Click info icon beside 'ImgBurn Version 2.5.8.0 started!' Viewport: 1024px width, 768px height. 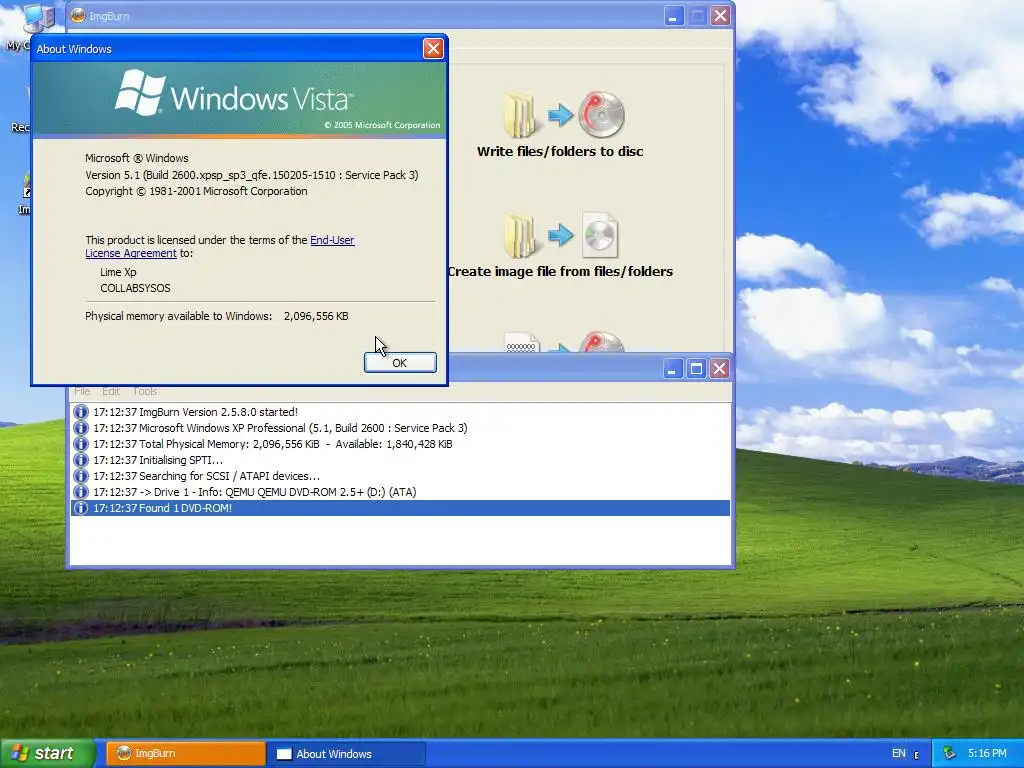(80, 412)
